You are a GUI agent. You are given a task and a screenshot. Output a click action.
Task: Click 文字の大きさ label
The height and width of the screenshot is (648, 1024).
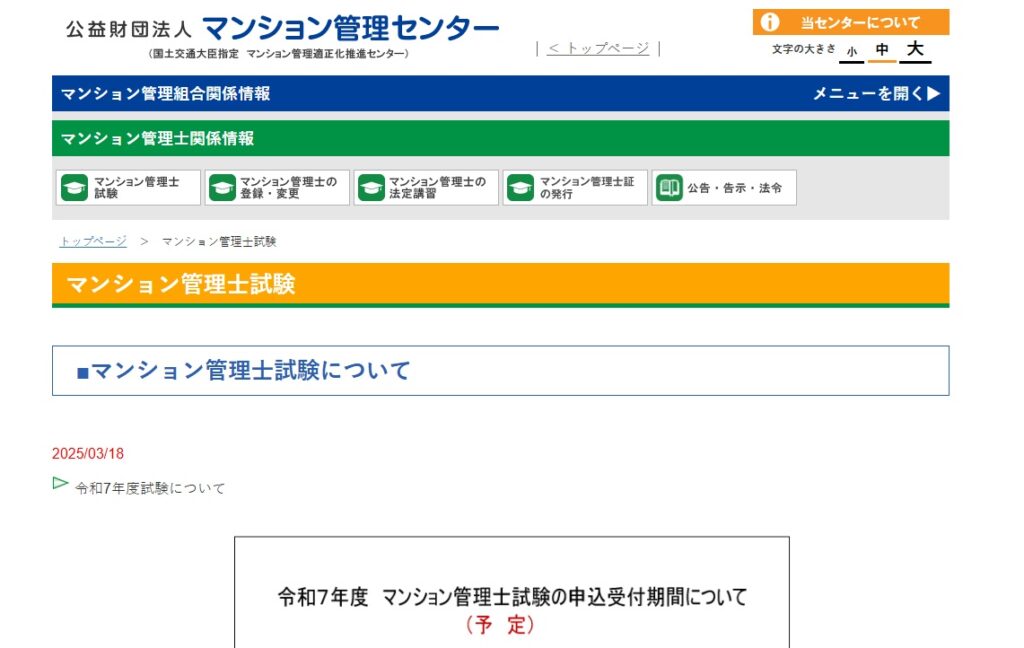(x=803, y=49)
